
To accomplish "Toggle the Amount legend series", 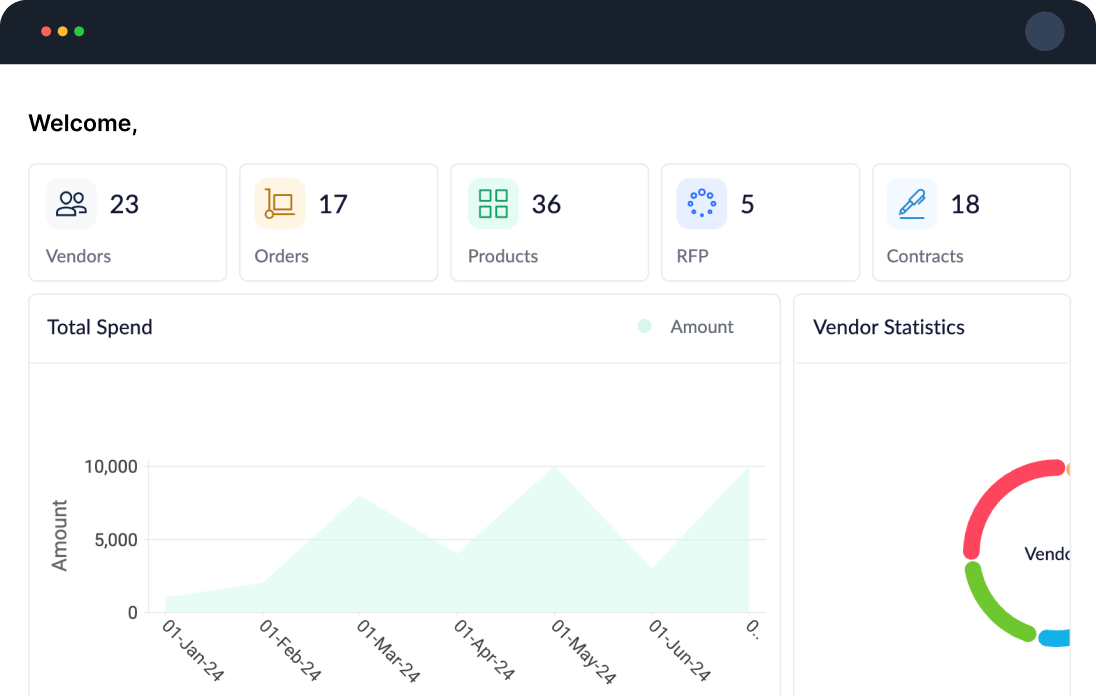I will point(701,327).
